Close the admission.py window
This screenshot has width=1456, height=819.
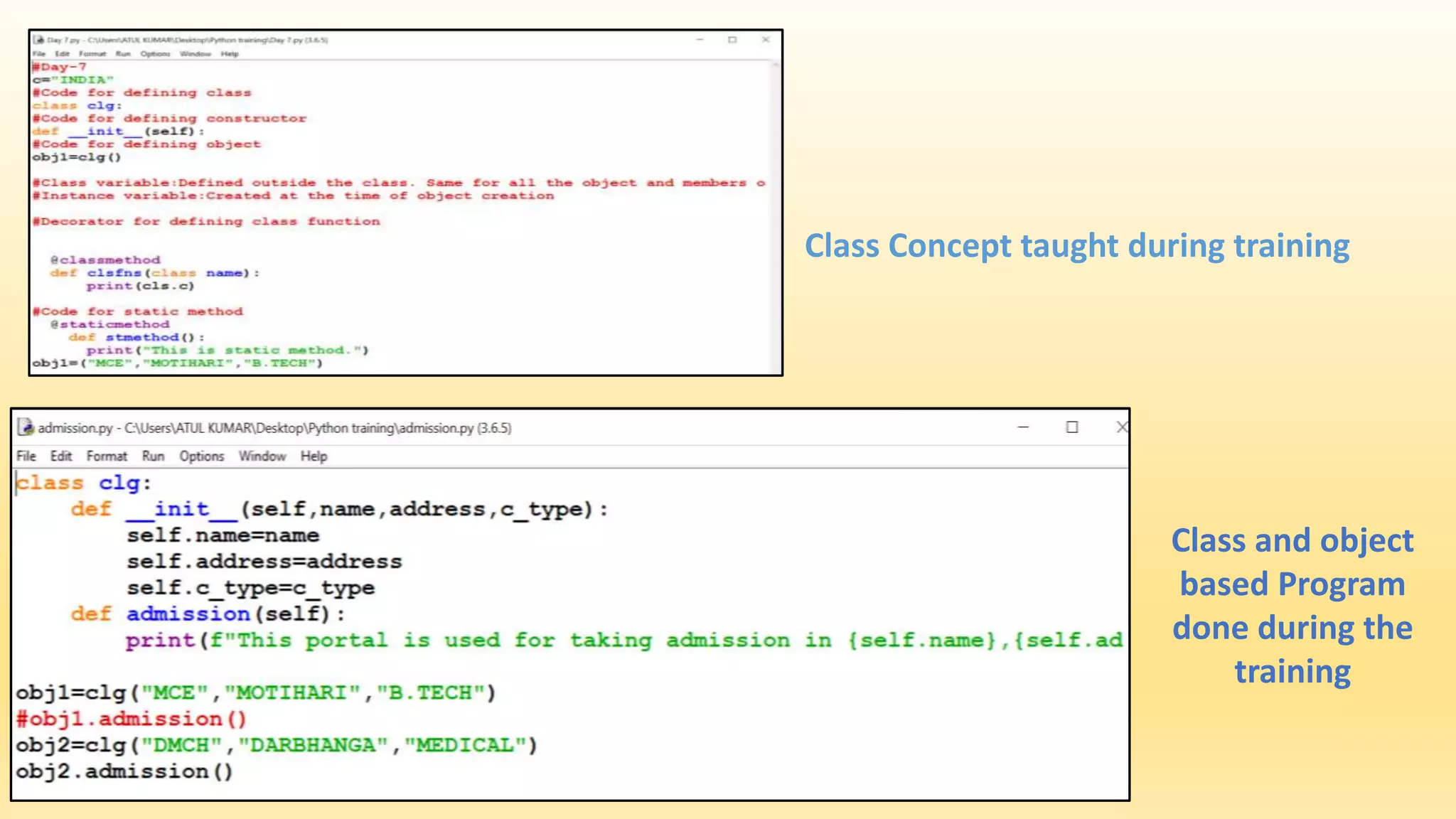pos(1121,427)
